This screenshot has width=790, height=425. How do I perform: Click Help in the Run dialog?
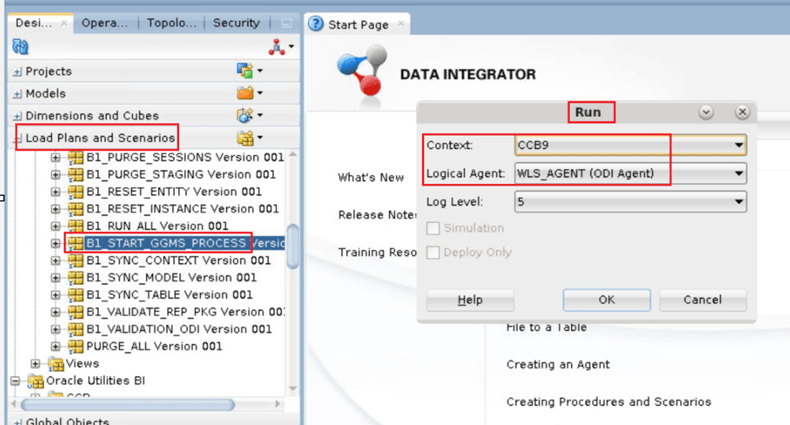pyautogui.click(x=470, y=300)
